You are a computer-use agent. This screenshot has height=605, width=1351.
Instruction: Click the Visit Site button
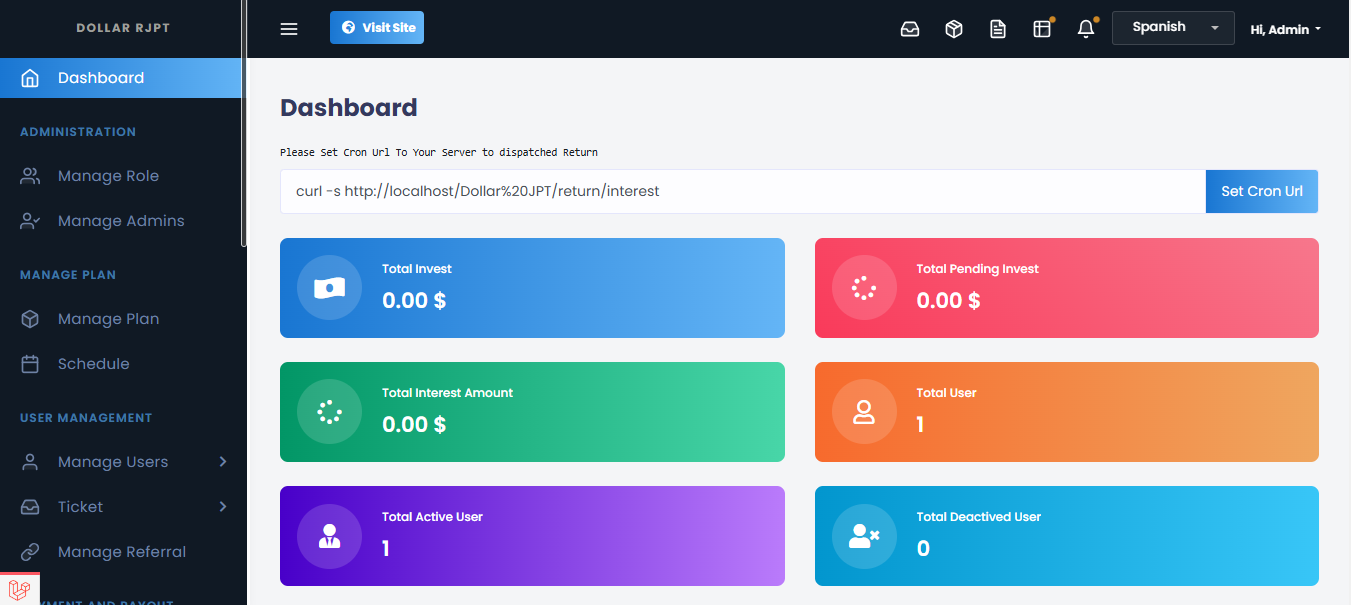coord(377,27)
